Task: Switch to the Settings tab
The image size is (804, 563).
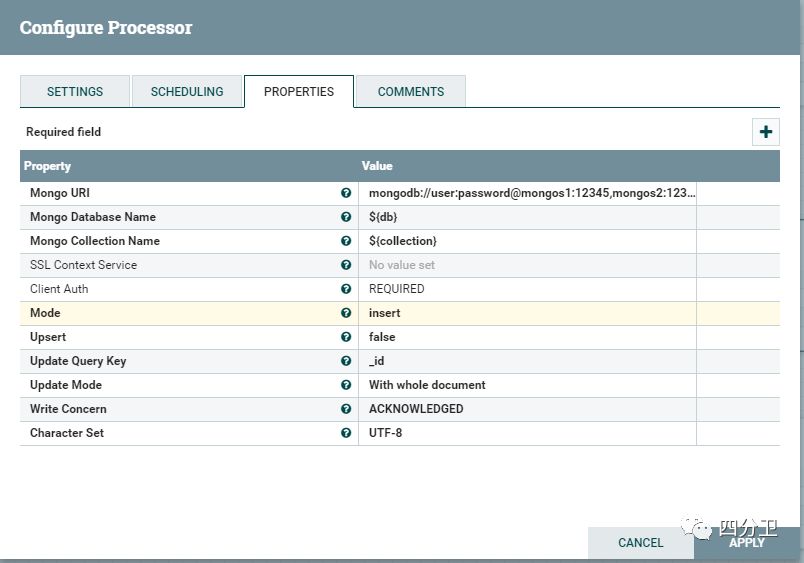Action: click(x=75, y=91)
